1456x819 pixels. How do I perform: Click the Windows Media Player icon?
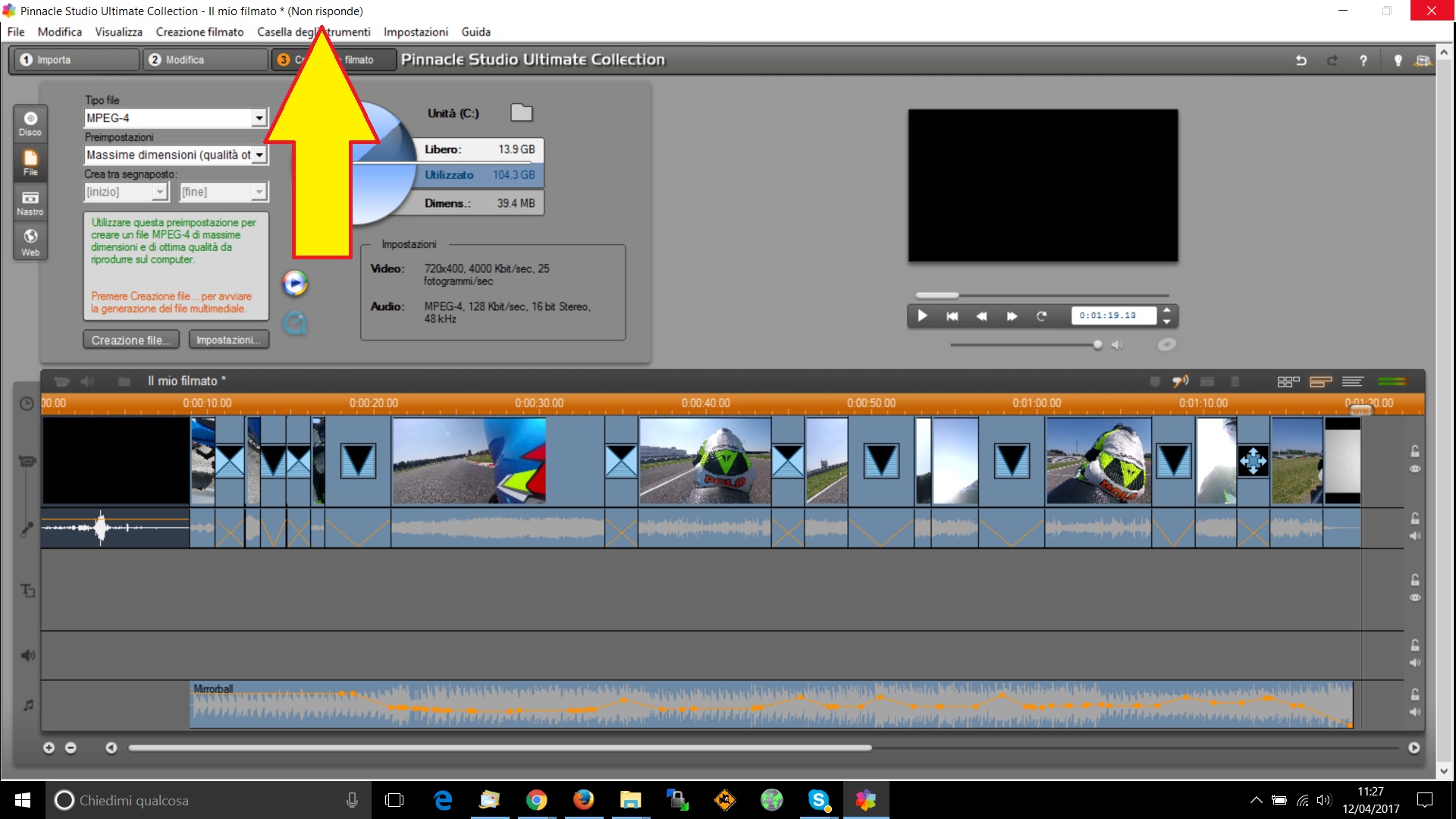295,283
